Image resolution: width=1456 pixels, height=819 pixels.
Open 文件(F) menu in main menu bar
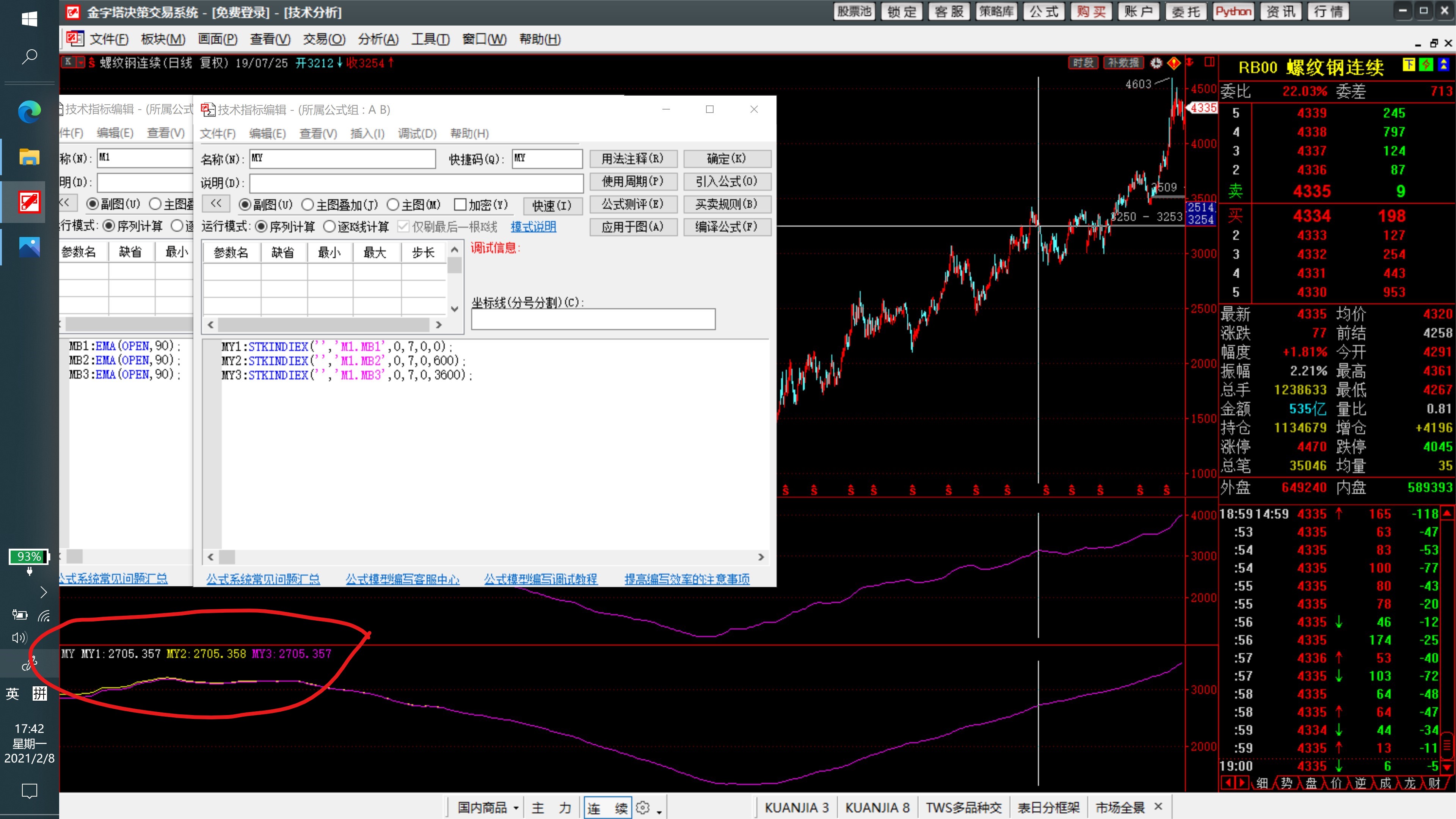pos(109,39)
